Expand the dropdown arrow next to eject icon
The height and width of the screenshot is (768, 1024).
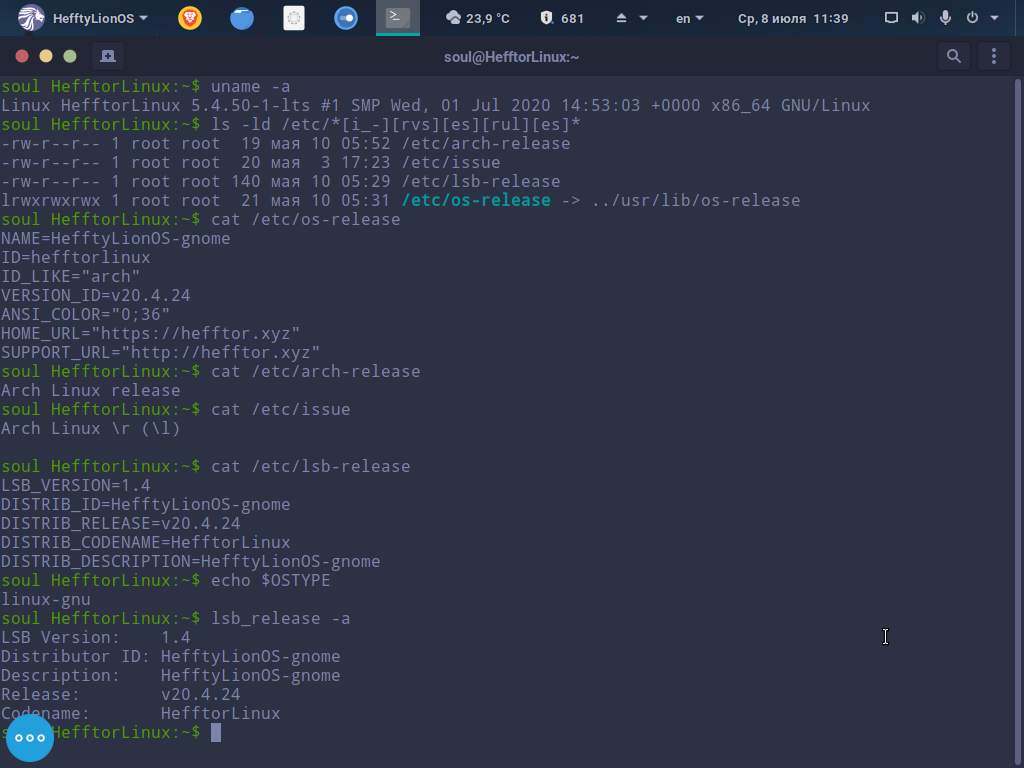643,18
